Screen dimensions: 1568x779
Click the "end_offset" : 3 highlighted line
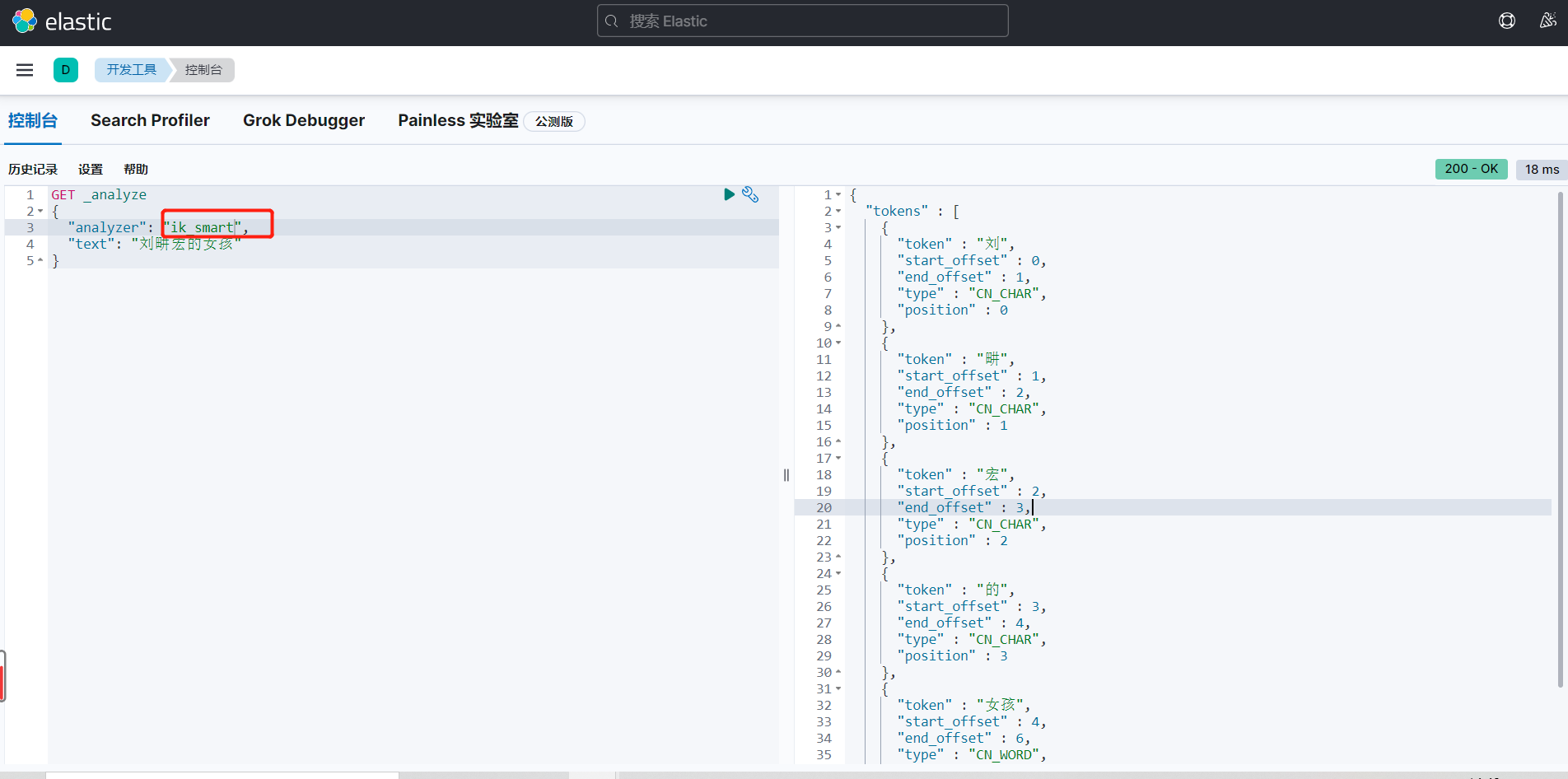pyautogui.click(x=964, y=507)
